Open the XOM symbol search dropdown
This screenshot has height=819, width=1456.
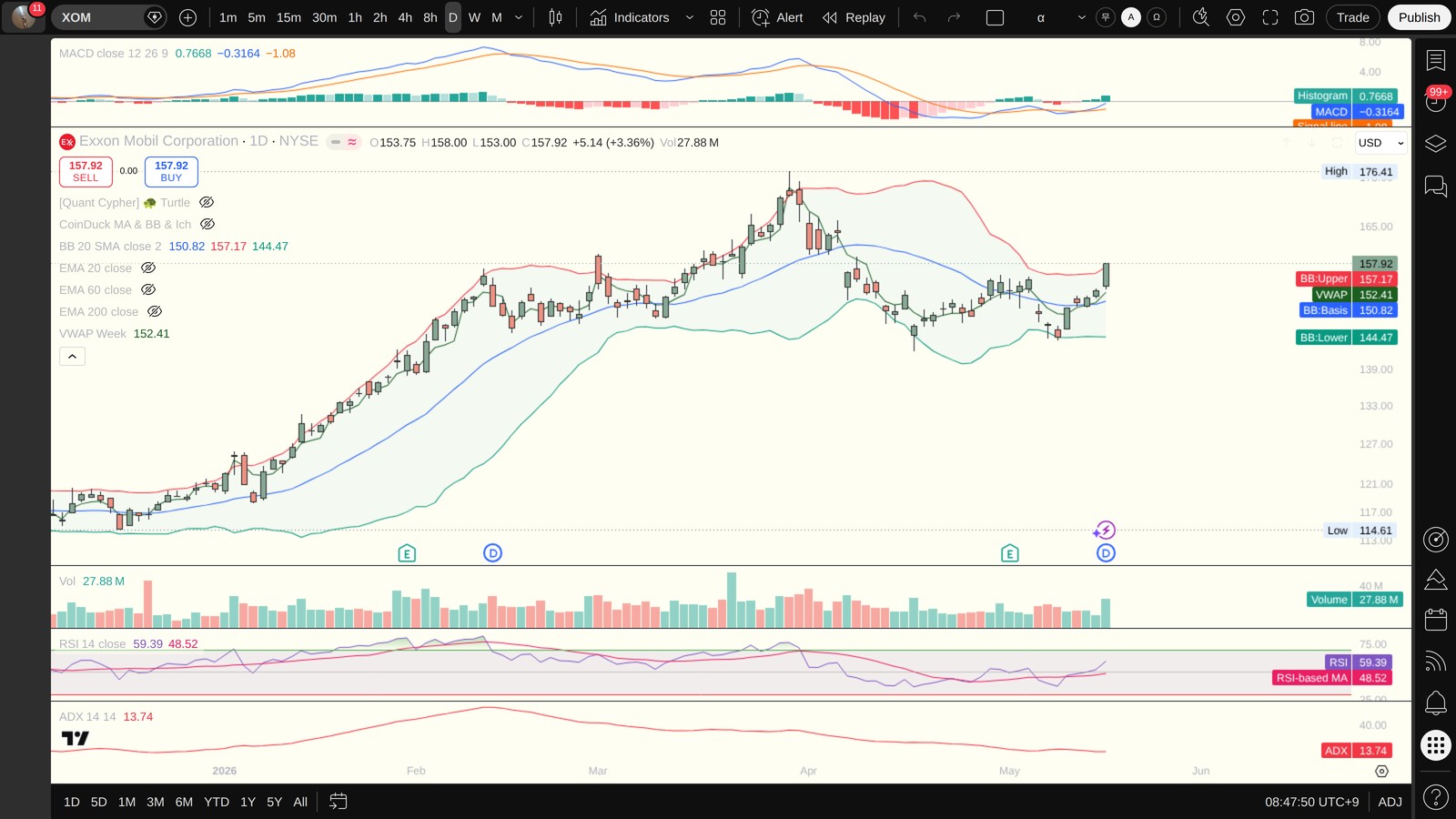click(x=108, y=17)
